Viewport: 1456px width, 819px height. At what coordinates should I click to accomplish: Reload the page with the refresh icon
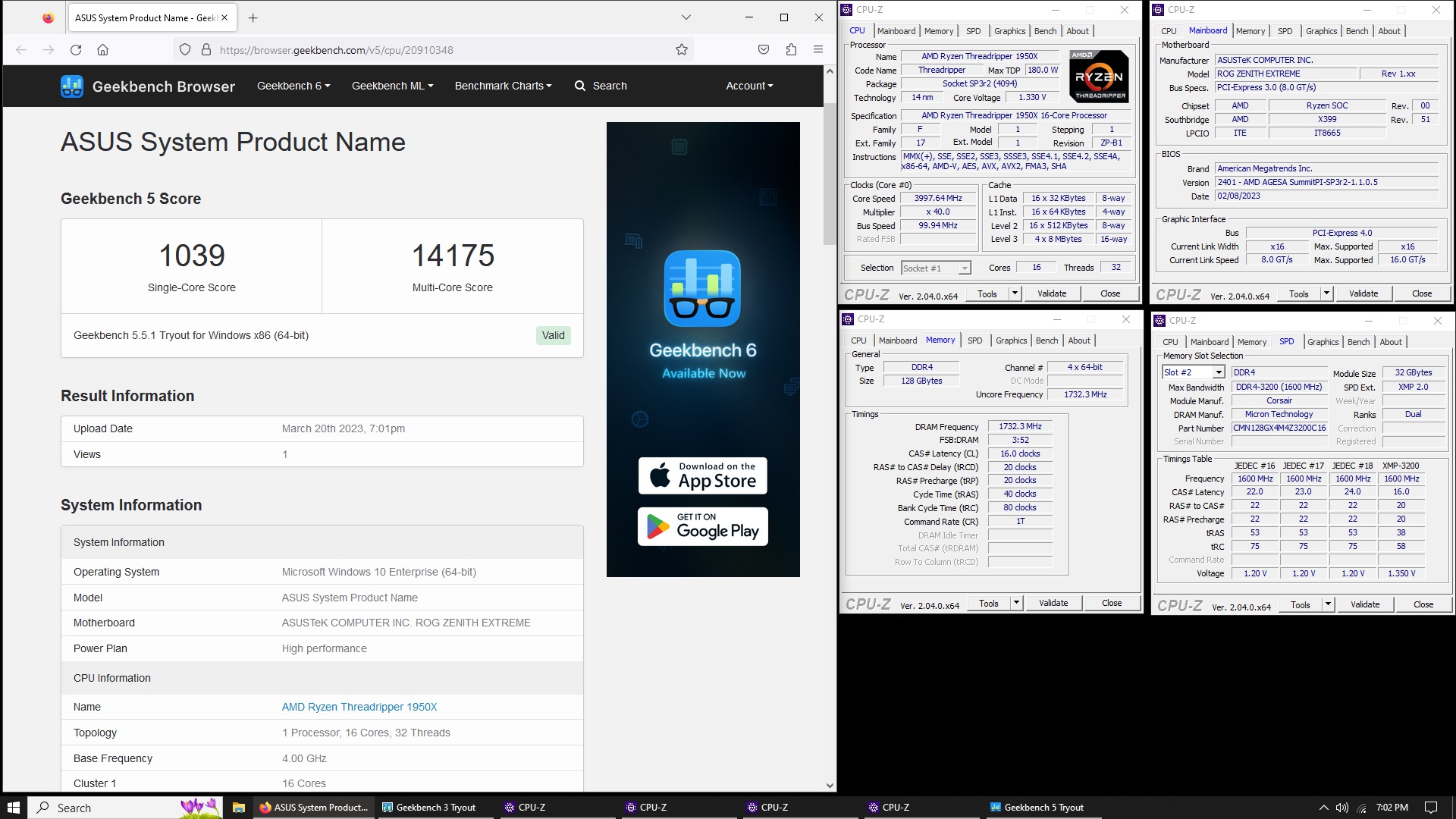[76, 50]
